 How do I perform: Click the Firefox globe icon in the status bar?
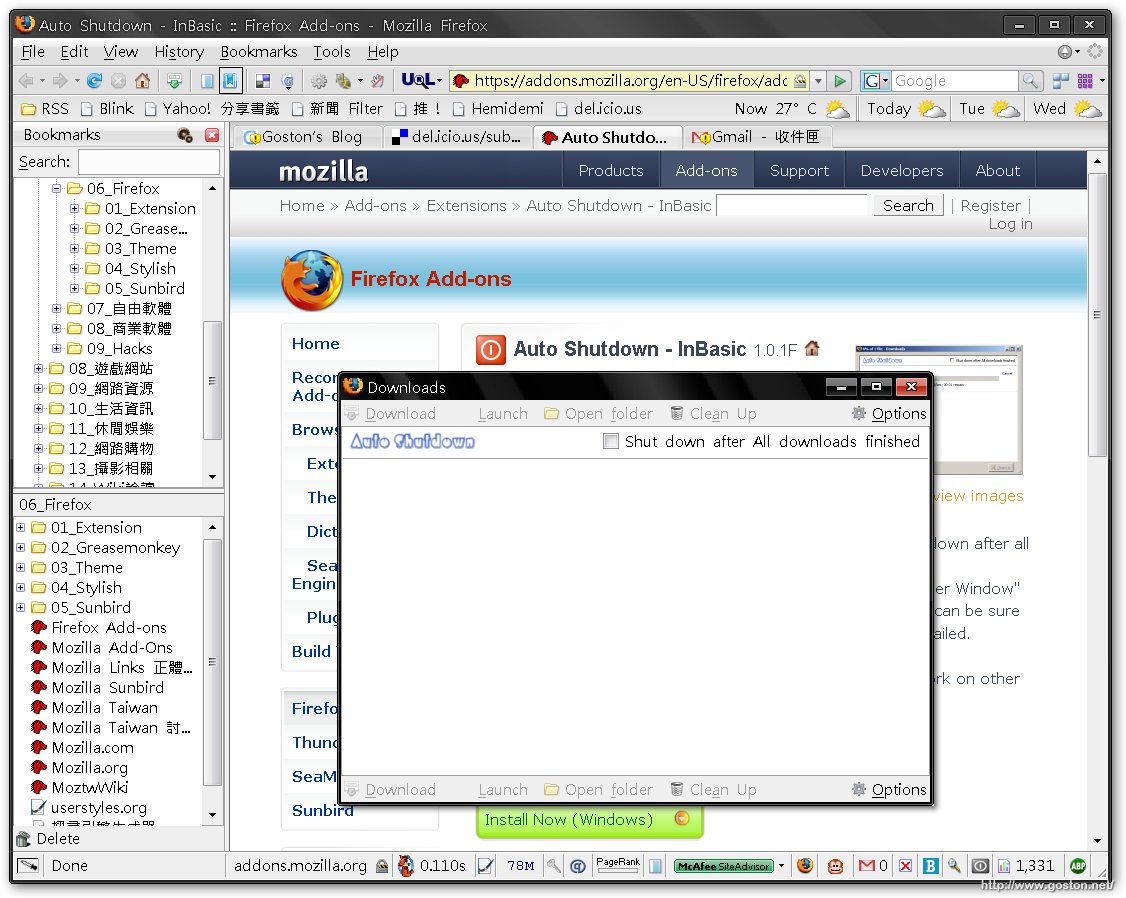pos(805,866)
